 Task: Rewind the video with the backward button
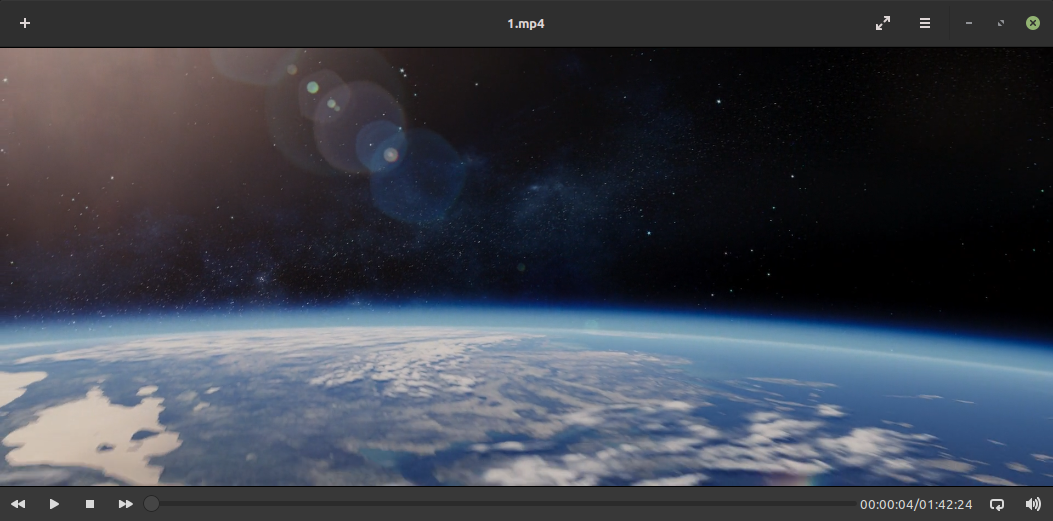click(x=18, y=504)
